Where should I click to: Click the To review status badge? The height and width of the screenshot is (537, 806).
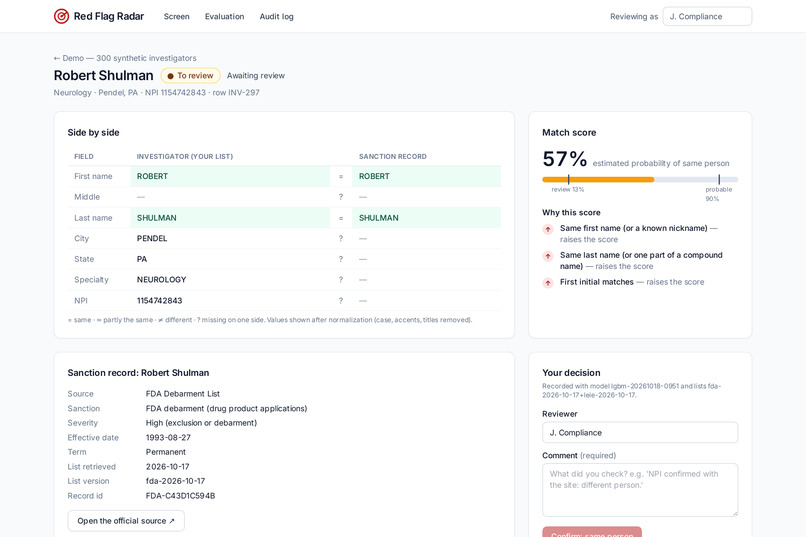190,76
